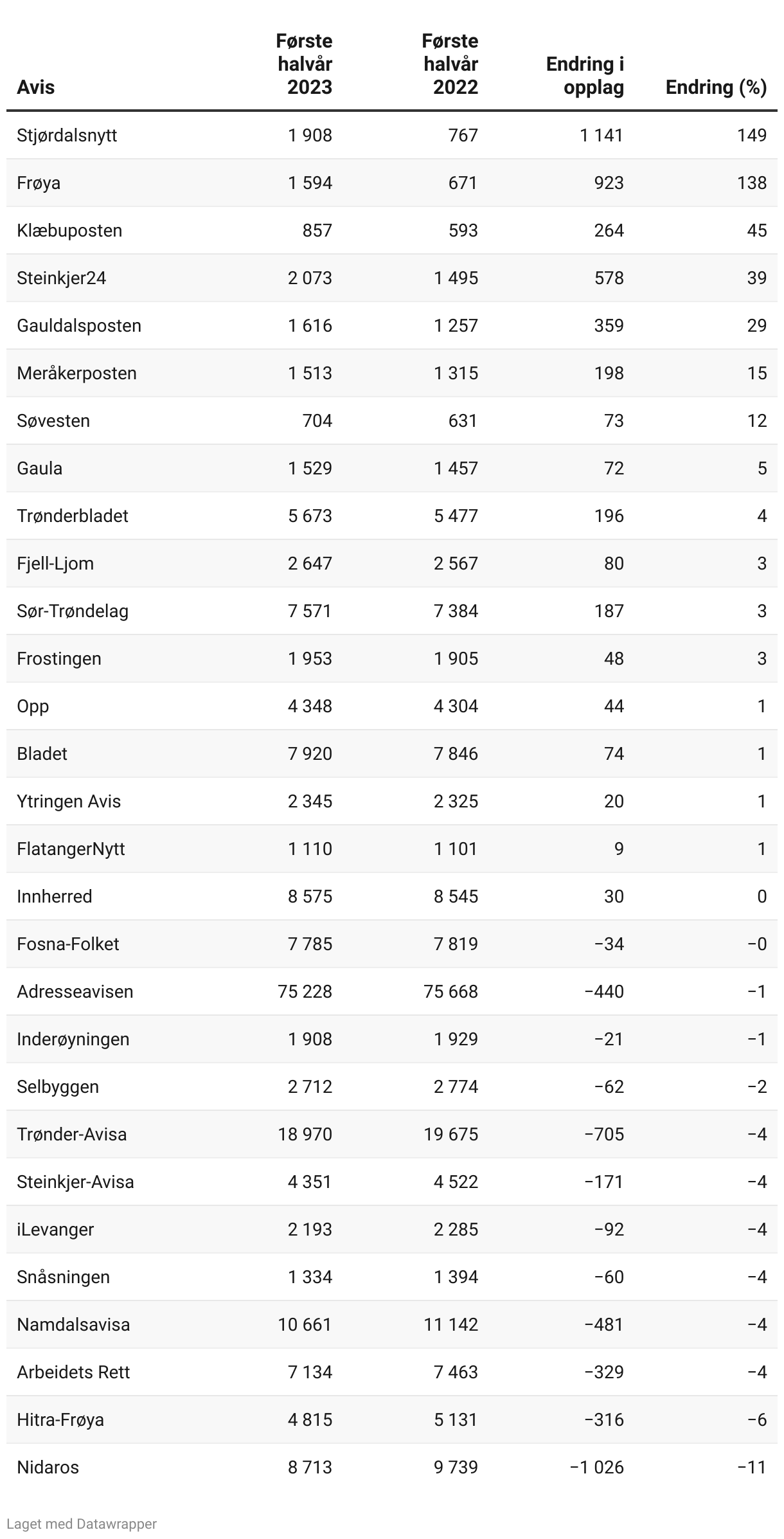Select the Stjørdalsnytt row name
The height and width of the screenshot is (1539, 784).
67,136
